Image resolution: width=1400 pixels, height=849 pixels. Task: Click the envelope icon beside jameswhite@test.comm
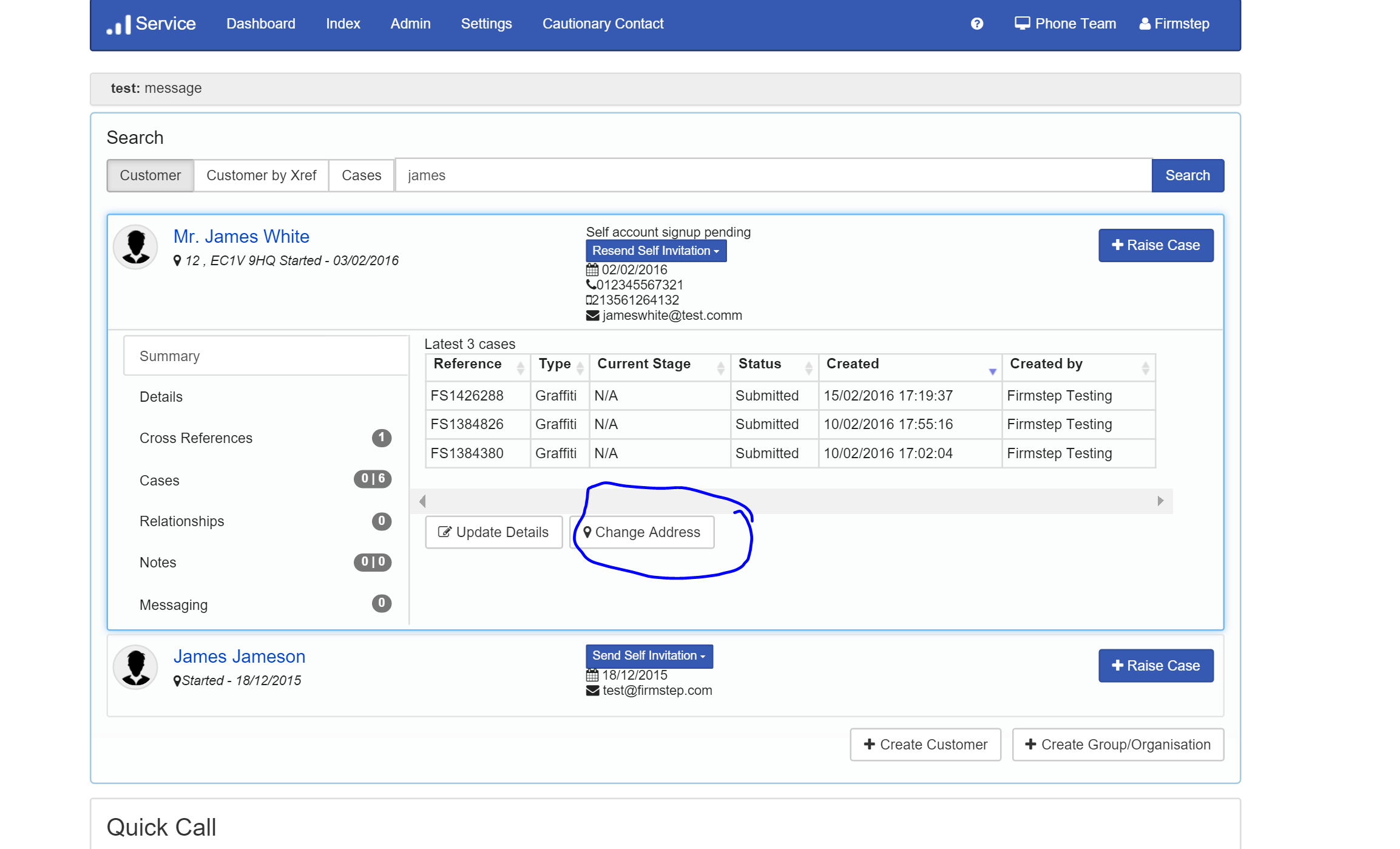(592, 315)
